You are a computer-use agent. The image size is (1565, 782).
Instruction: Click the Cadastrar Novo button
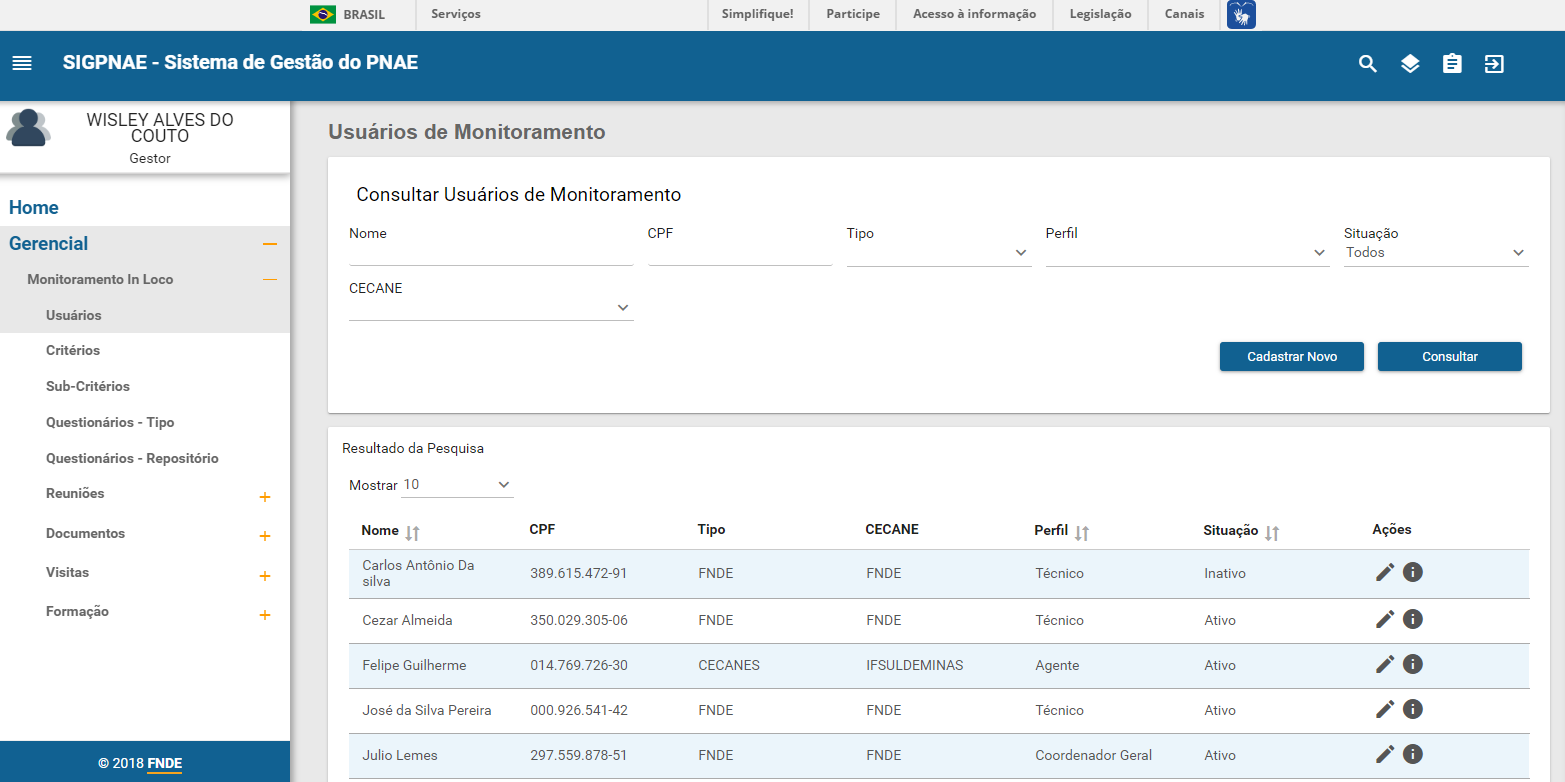pyautogui.click(x=1291, y=357)
